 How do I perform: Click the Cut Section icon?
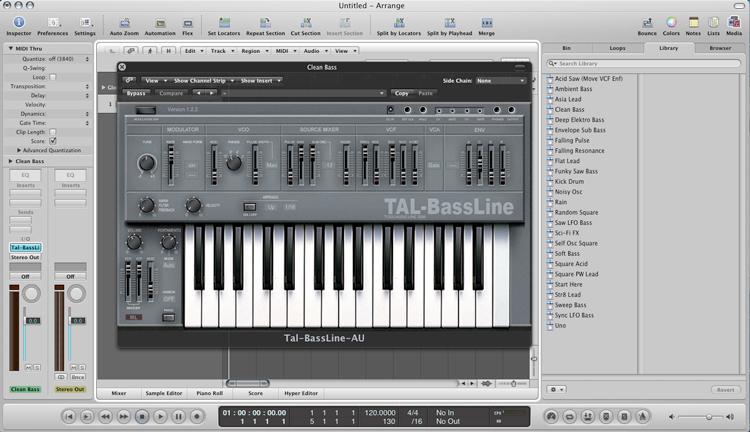tap(306, 23)
